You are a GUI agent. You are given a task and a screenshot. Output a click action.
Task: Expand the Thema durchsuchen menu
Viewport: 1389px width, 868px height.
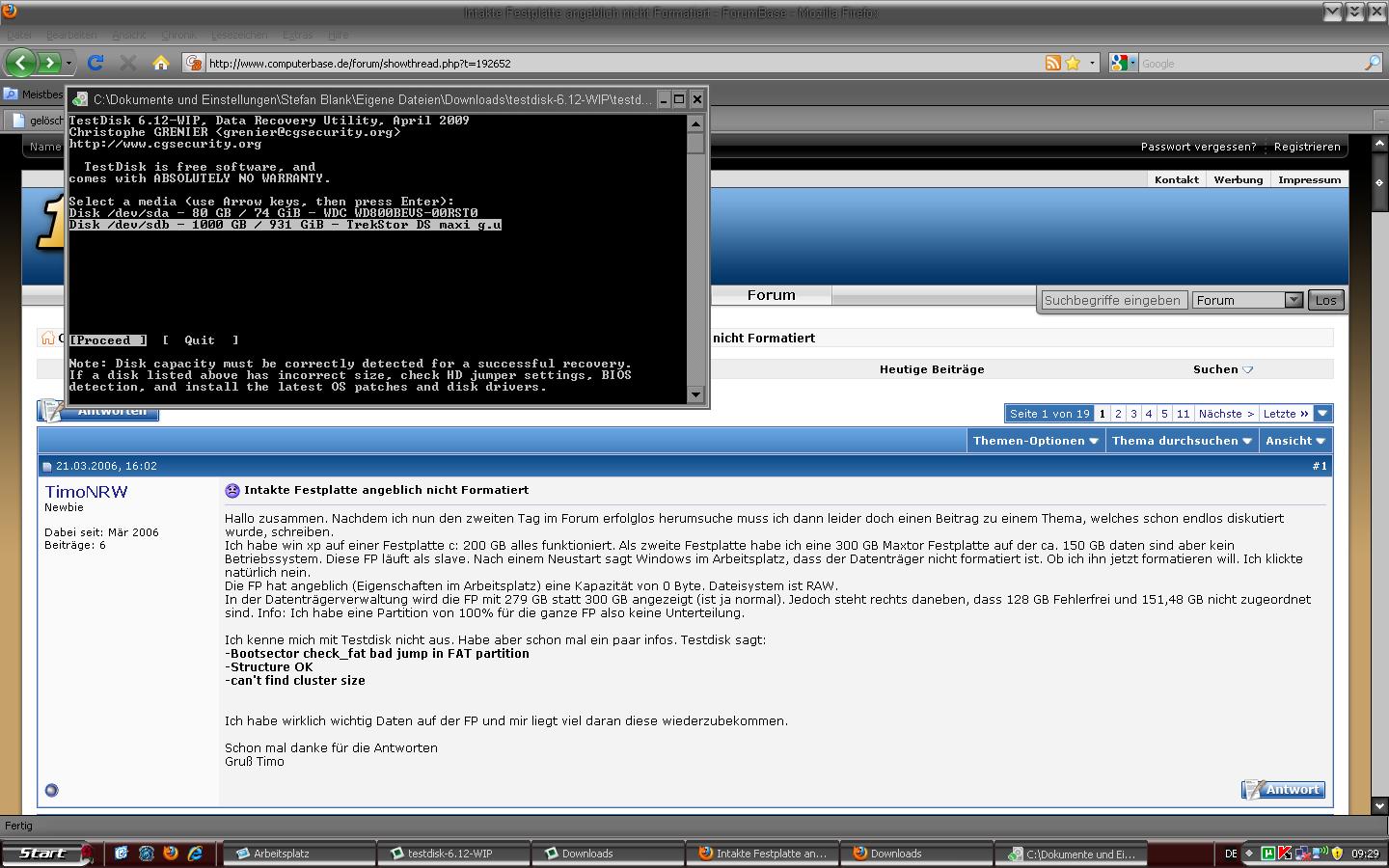point(1182,441)
